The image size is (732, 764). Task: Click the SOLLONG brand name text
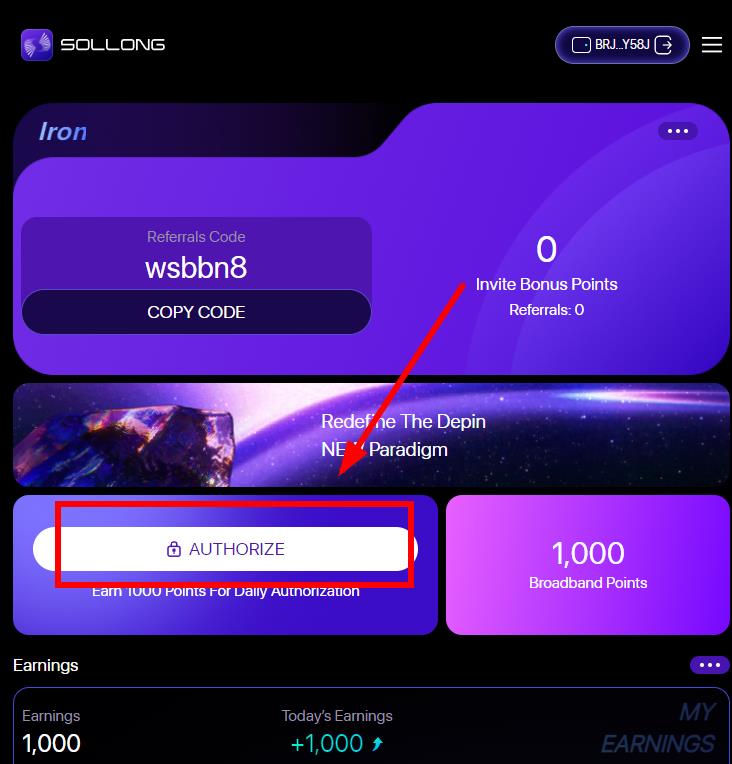point(113,45)
